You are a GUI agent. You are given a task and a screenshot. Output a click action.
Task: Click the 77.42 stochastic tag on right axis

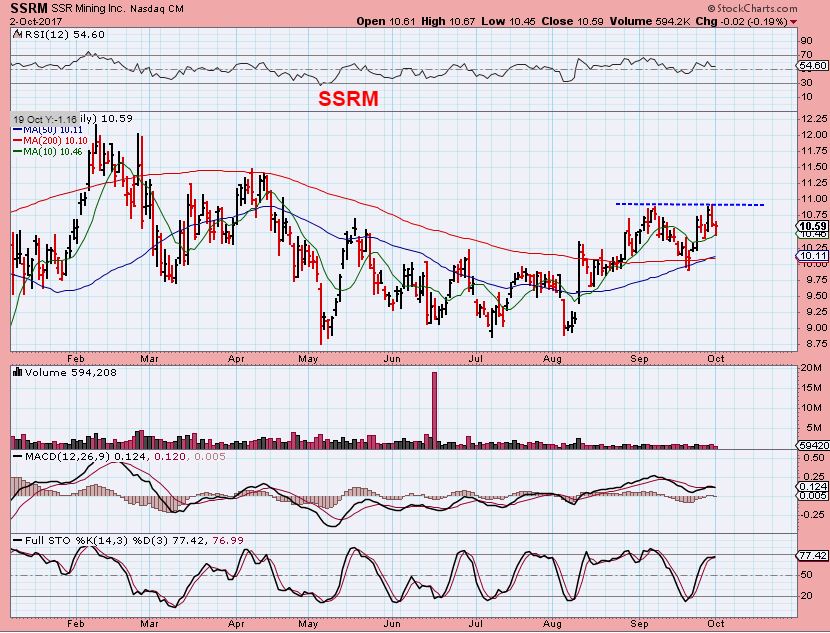(813, 556)
